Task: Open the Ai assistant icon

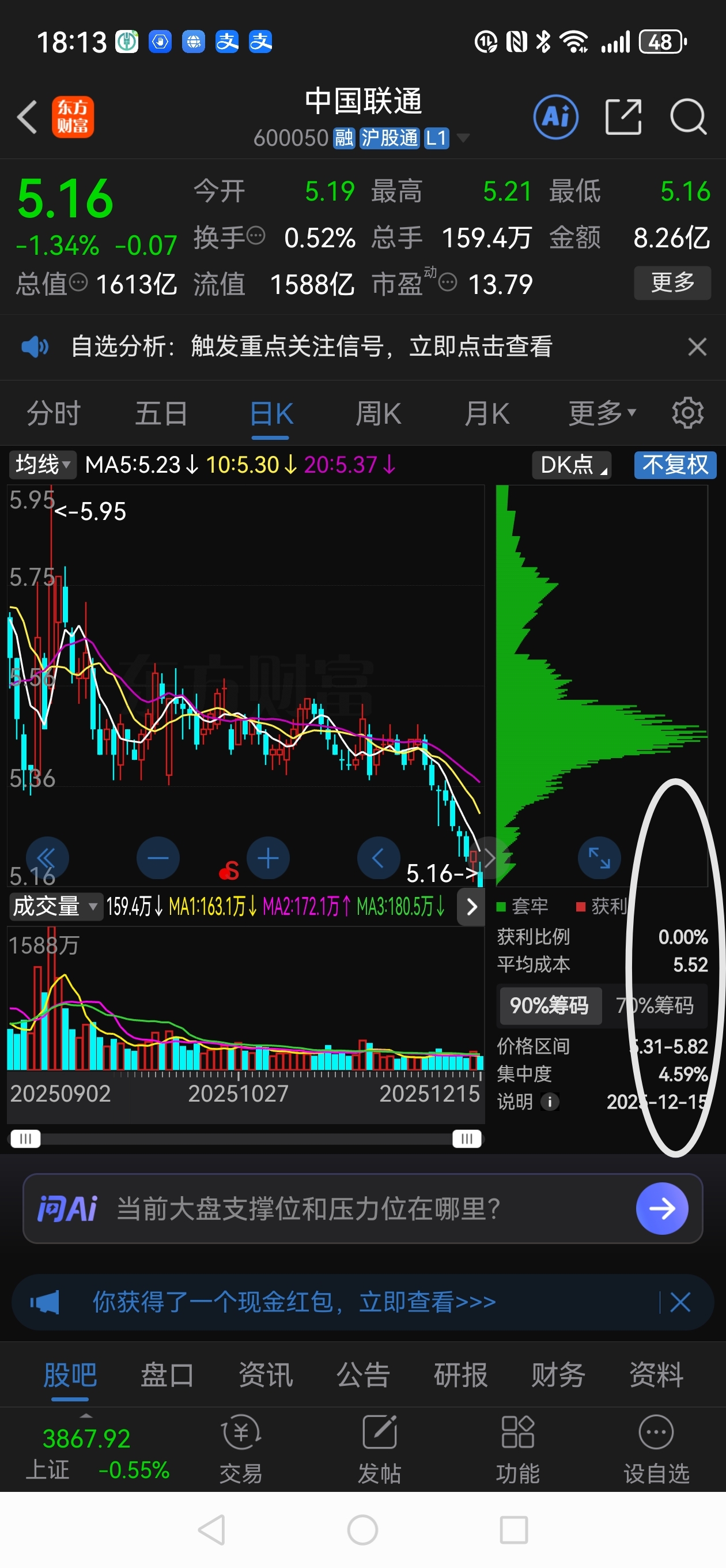Action: pyautogui.click(x=555, y=117)
